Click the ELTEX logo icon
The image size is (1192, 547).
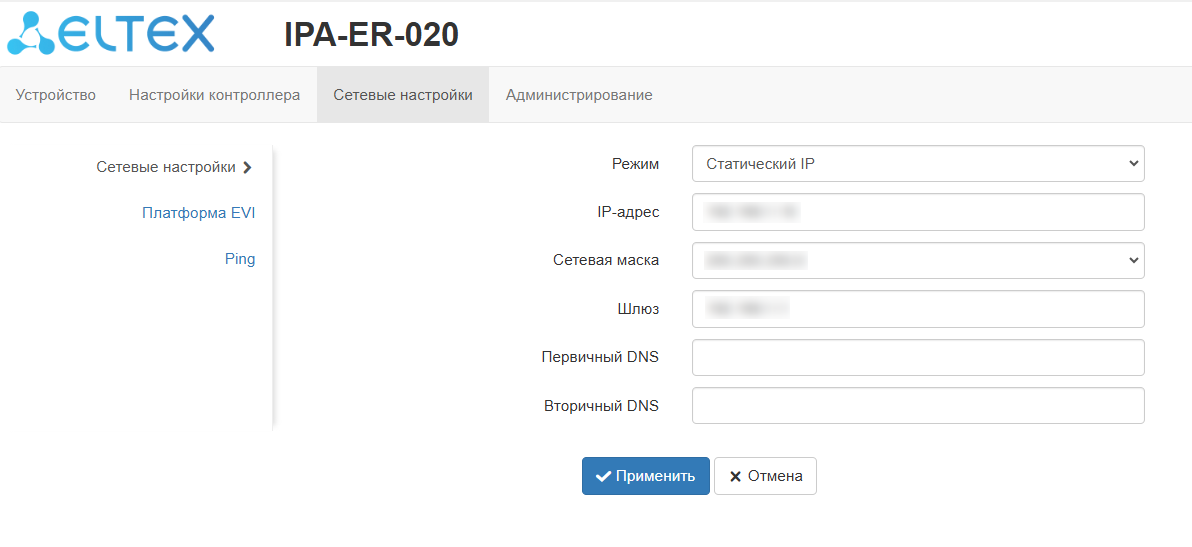pos(32,33)
